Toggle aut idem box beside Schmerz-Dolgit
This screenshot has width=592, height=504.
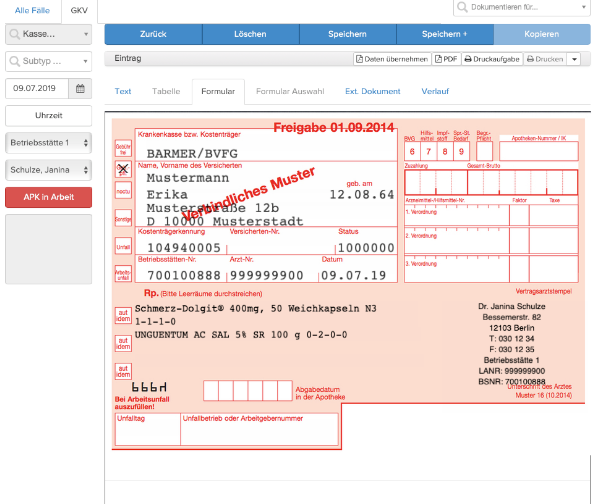[x=123, y=316]
